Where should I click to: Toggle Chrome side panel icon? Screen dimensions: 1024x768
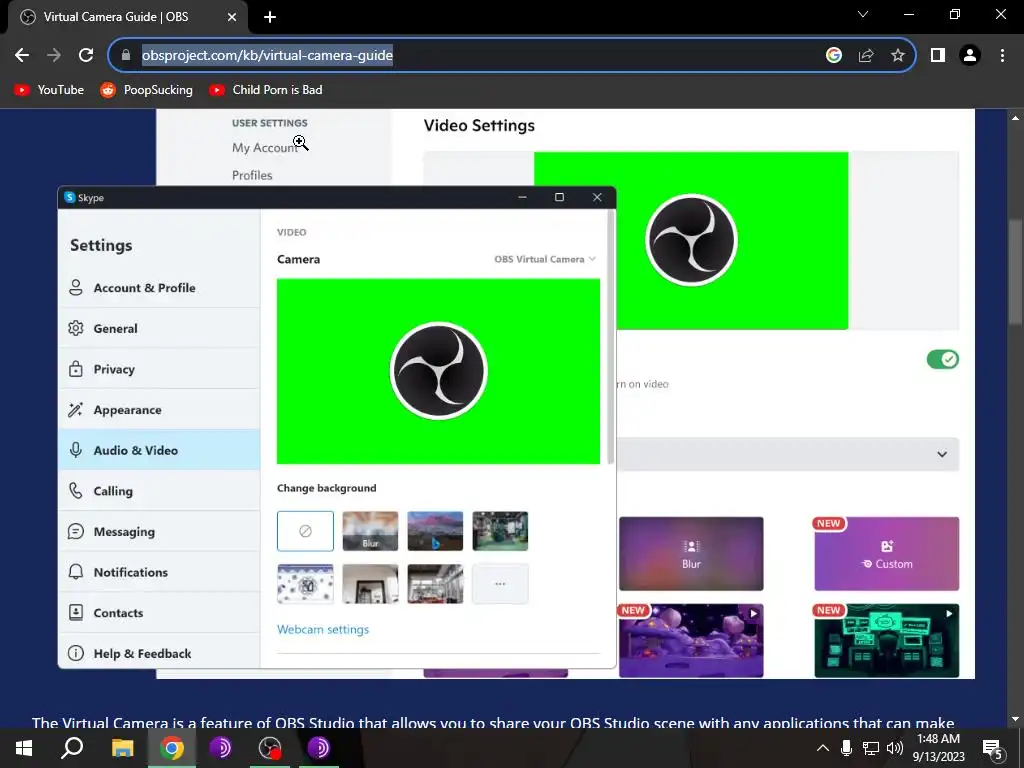pos(938,56)
